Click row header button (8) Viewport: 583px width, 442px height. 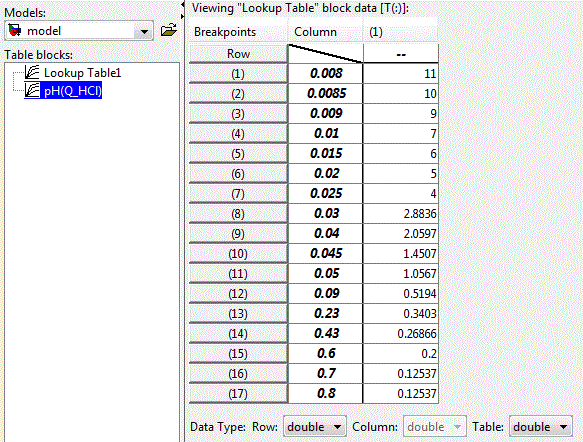(238, 213)
